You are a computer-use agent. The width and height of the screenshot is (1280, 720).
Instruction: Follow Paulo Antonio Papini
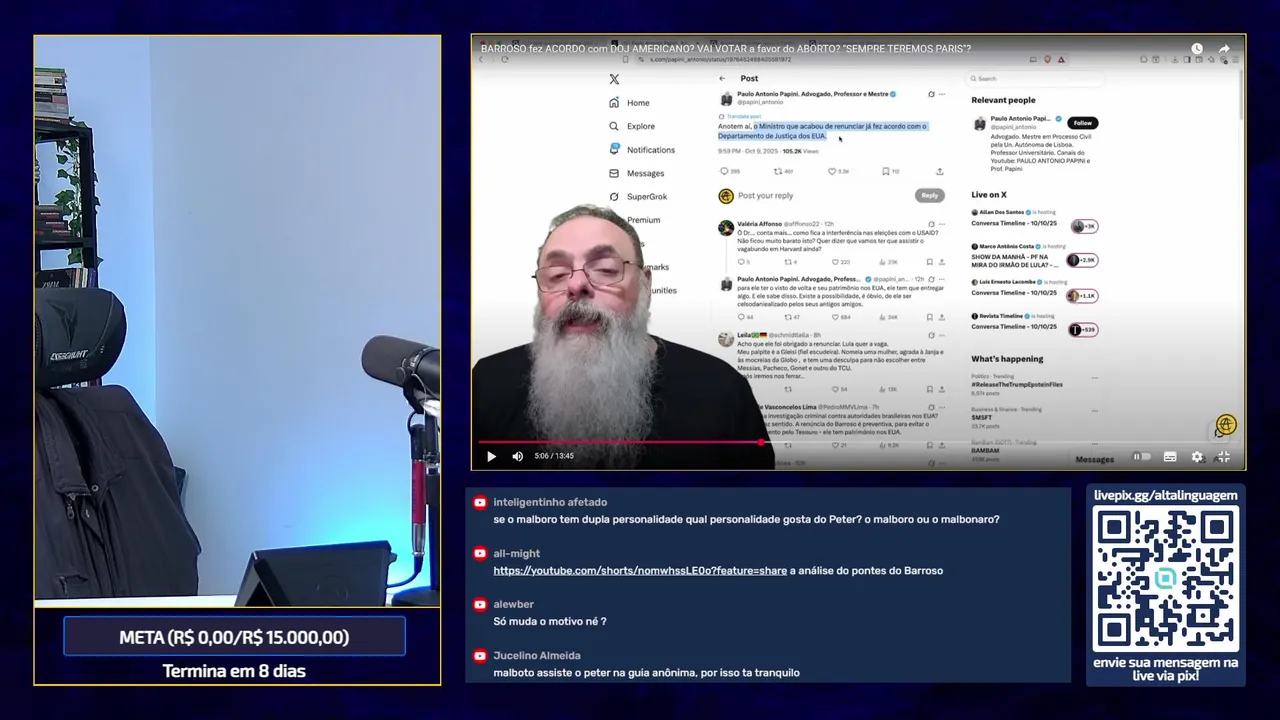[x=1083, y=123]
